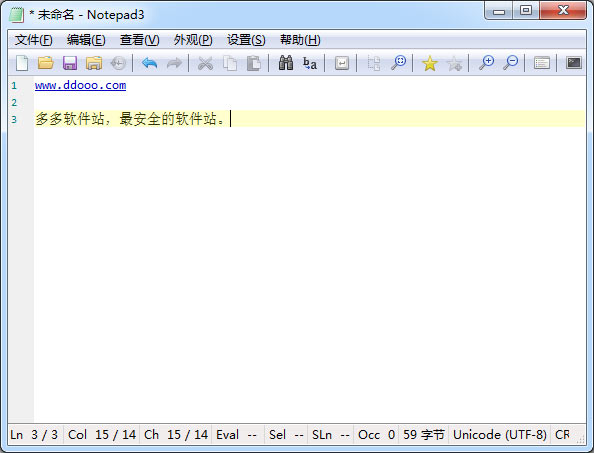Click the command line console icon
Image resolution: width=594 pixels, height=453 pixels.
tap(574, 63)
